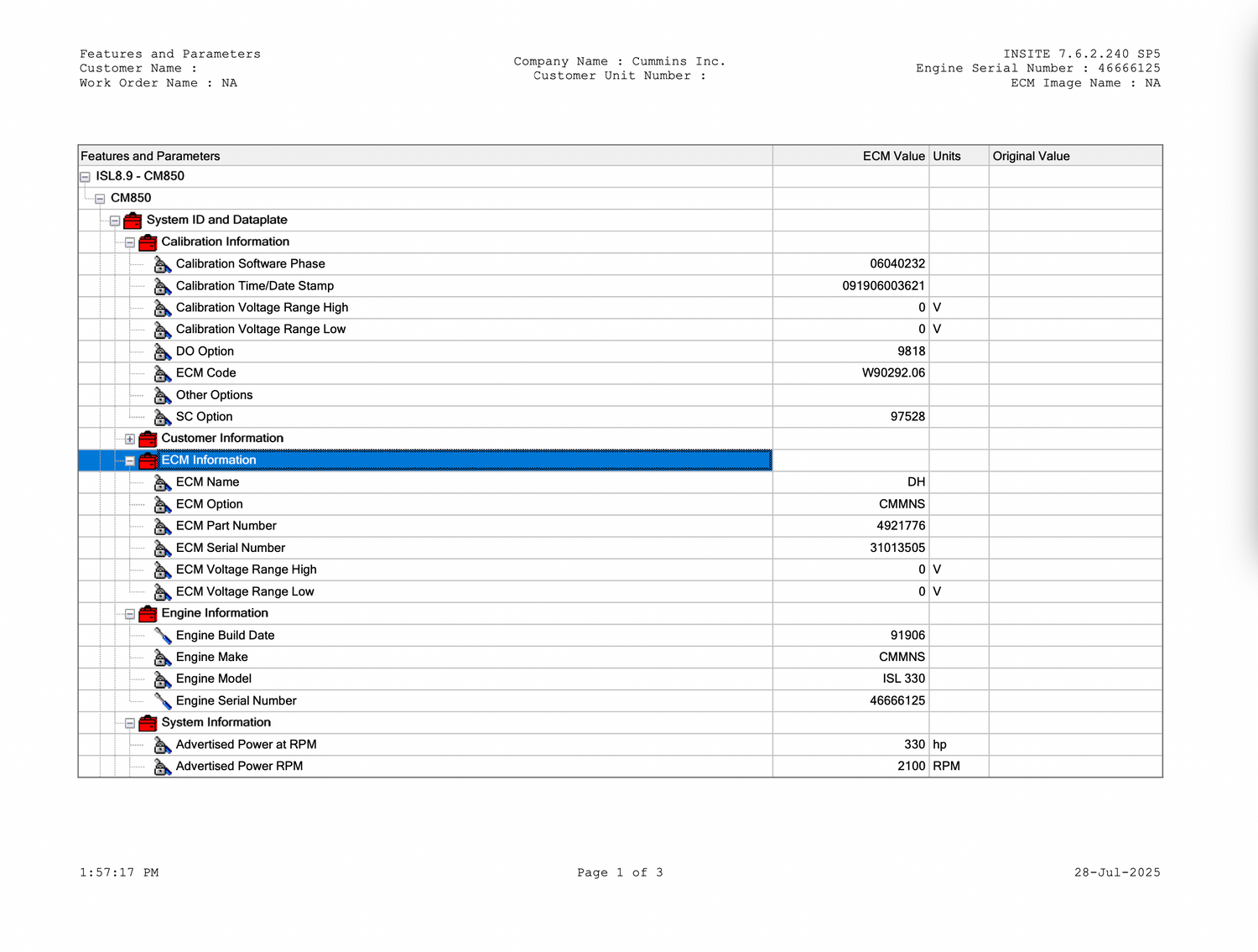Click the lock icon next to DO Option
Viewport: 1258px width, 952px height.
(x=163, y=352)
